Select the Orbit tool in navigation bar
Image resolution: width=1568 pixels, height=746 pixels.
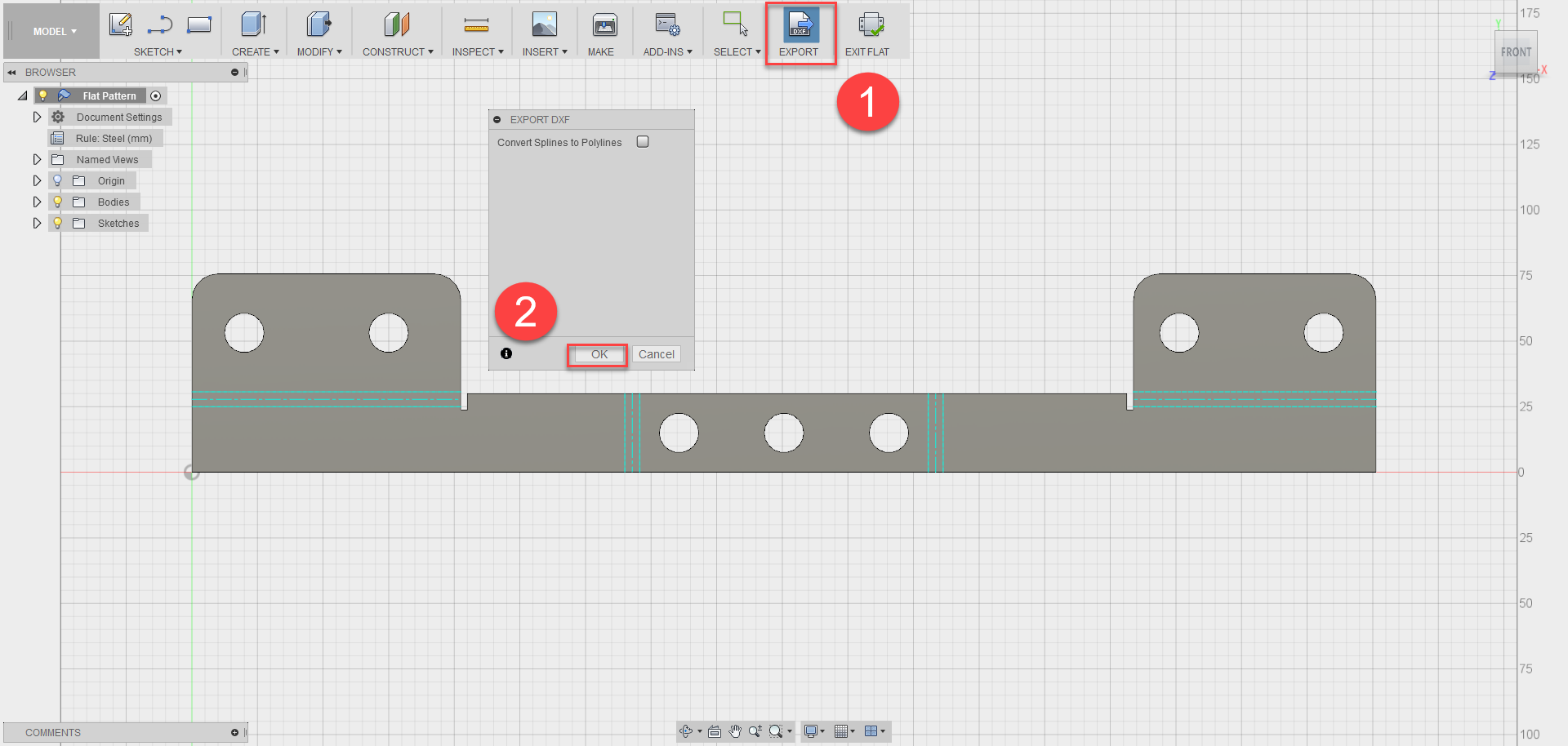point(686,731)
